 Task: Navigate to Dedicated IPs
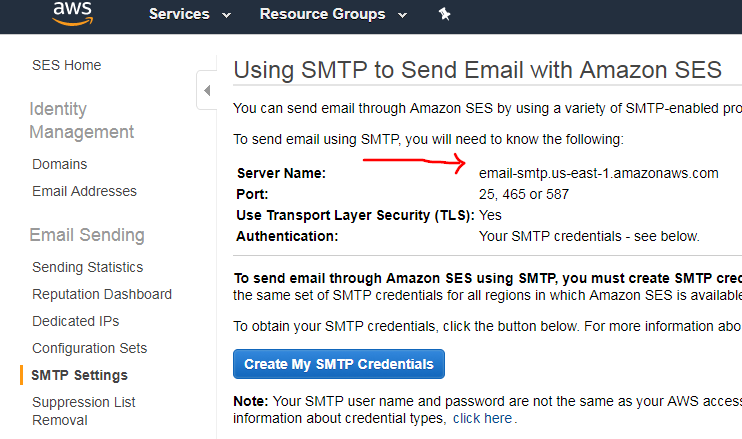pos(75,321)
